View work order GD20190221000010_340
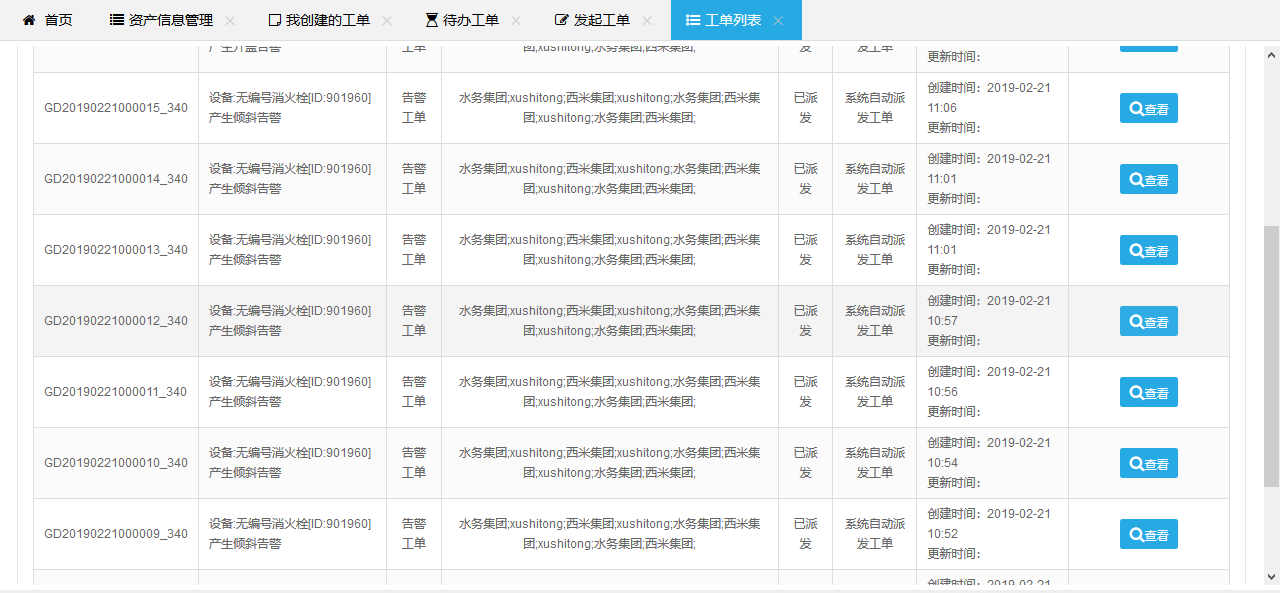The width and height of the screenshot is (1280, 593). coord(1148,464)
